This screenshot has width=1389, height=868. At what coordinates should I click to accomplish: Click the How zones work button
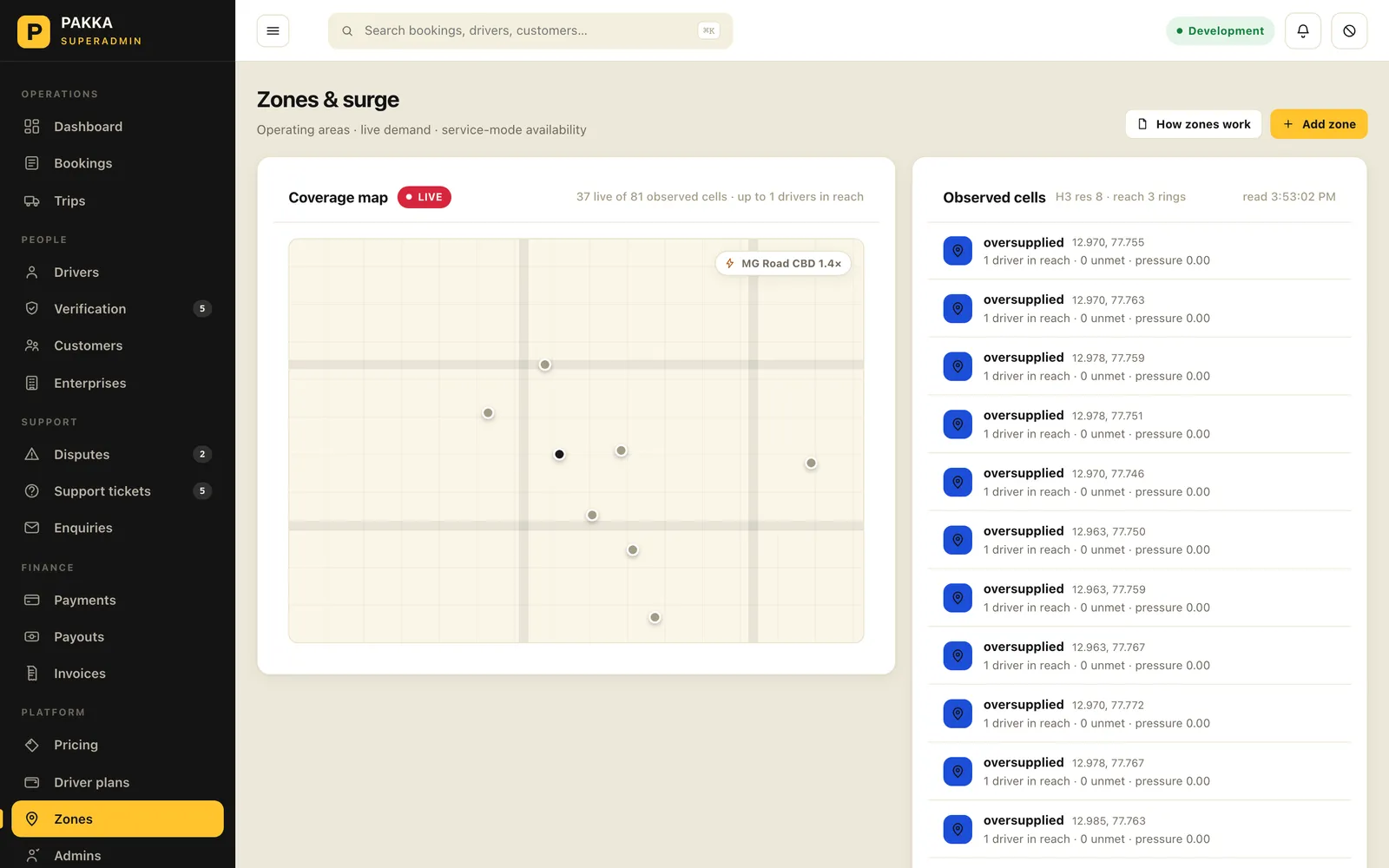pos(1194,124)
